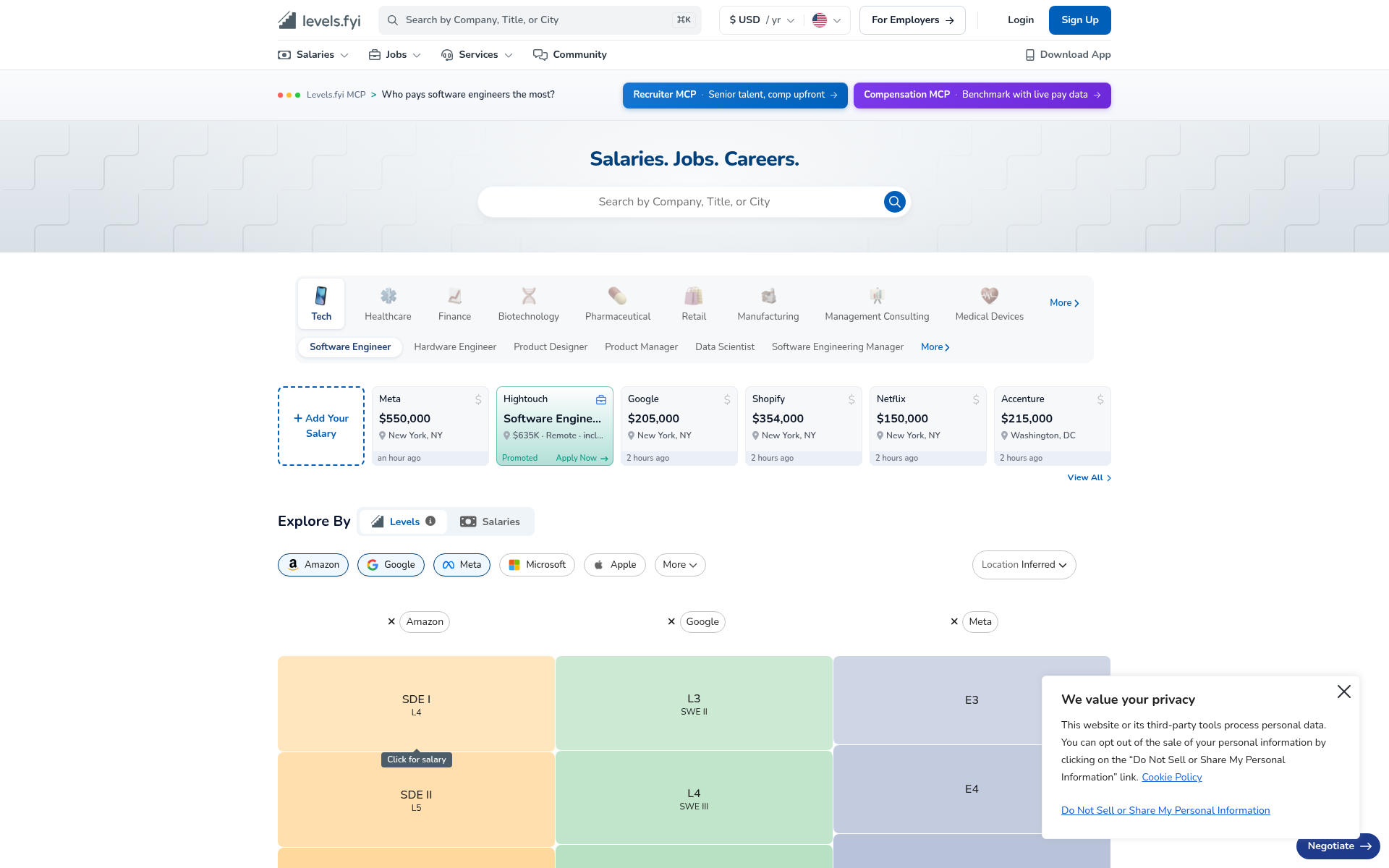Screen dimensions: 1389x868
Task: Expand the Services nav menu
Action: coord(477,55)
